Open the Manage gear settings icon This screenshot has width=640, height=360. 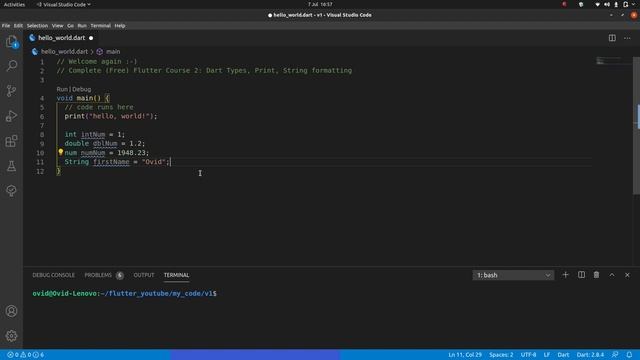point(11,336)
